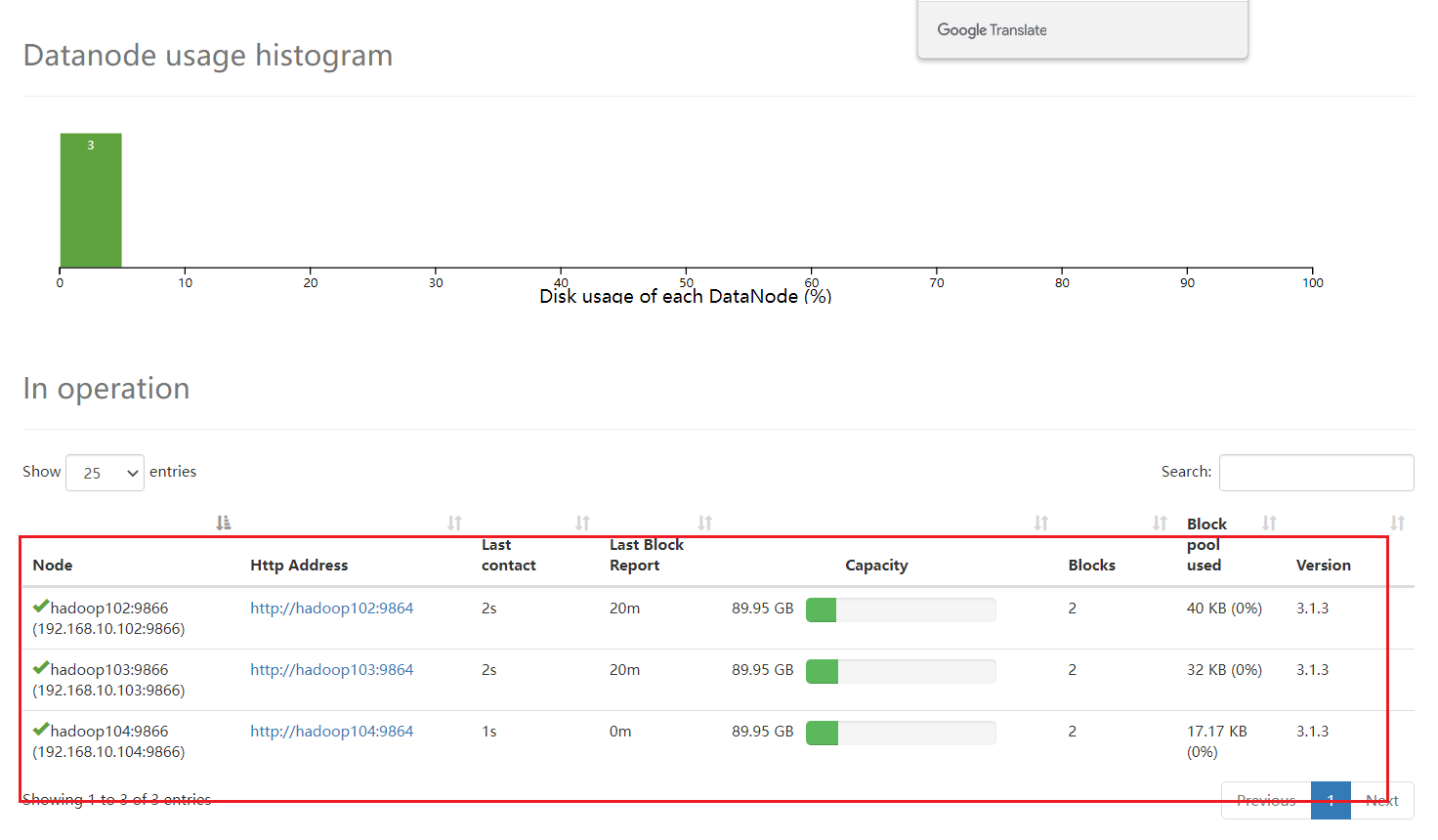Click the Version column header

(x=1323, y=565)
